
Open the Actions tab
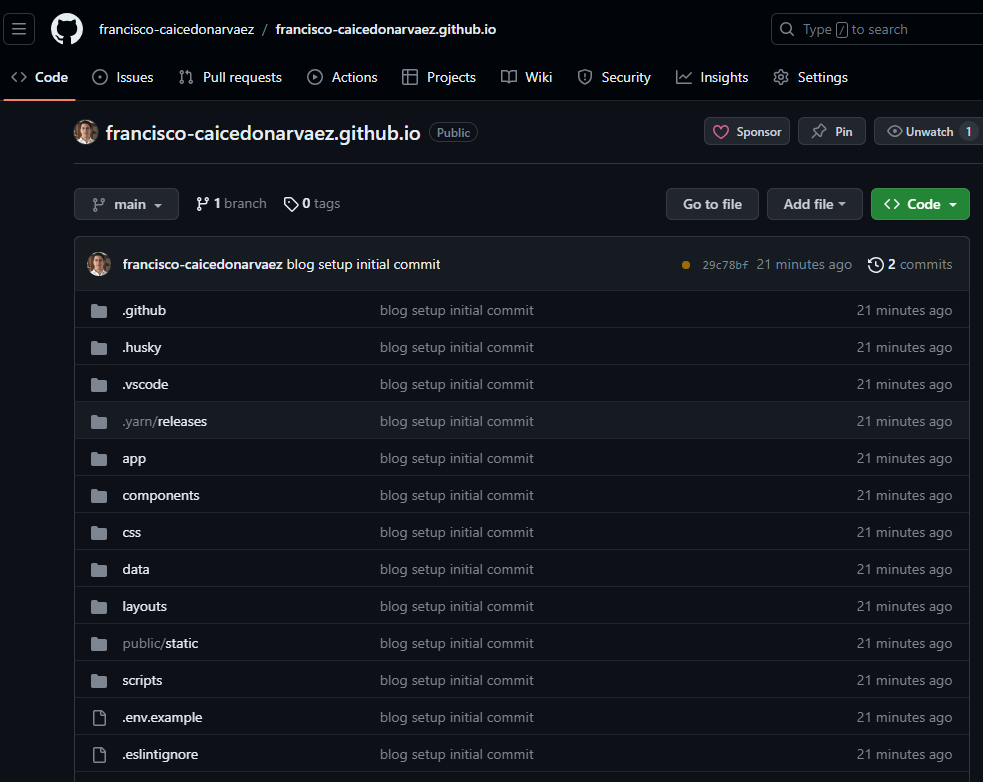pyautogui.click(x=342, y=77)
